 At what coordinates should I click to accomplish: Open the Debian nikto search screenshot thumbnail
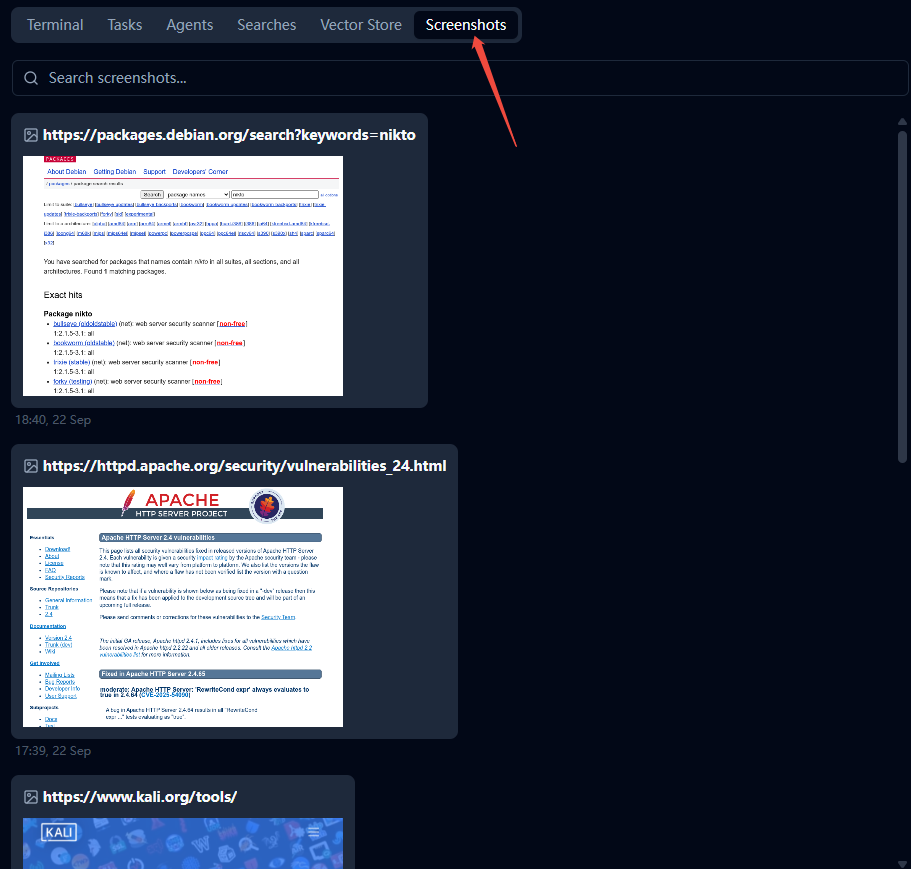coord(183,275)
